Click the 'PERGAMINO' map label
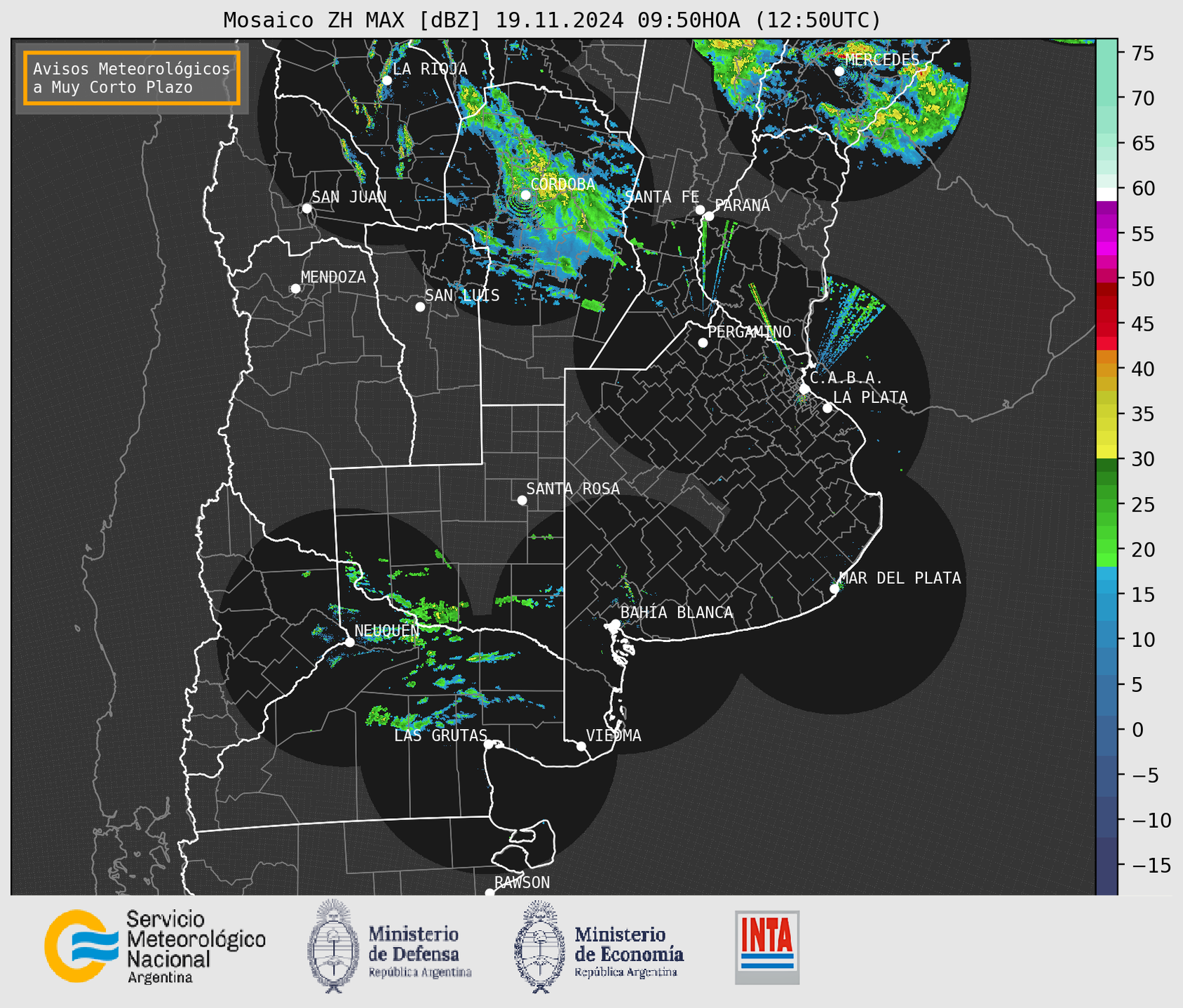The image size is (1183, 1008). pyautogui.click(x=750, y=332)
